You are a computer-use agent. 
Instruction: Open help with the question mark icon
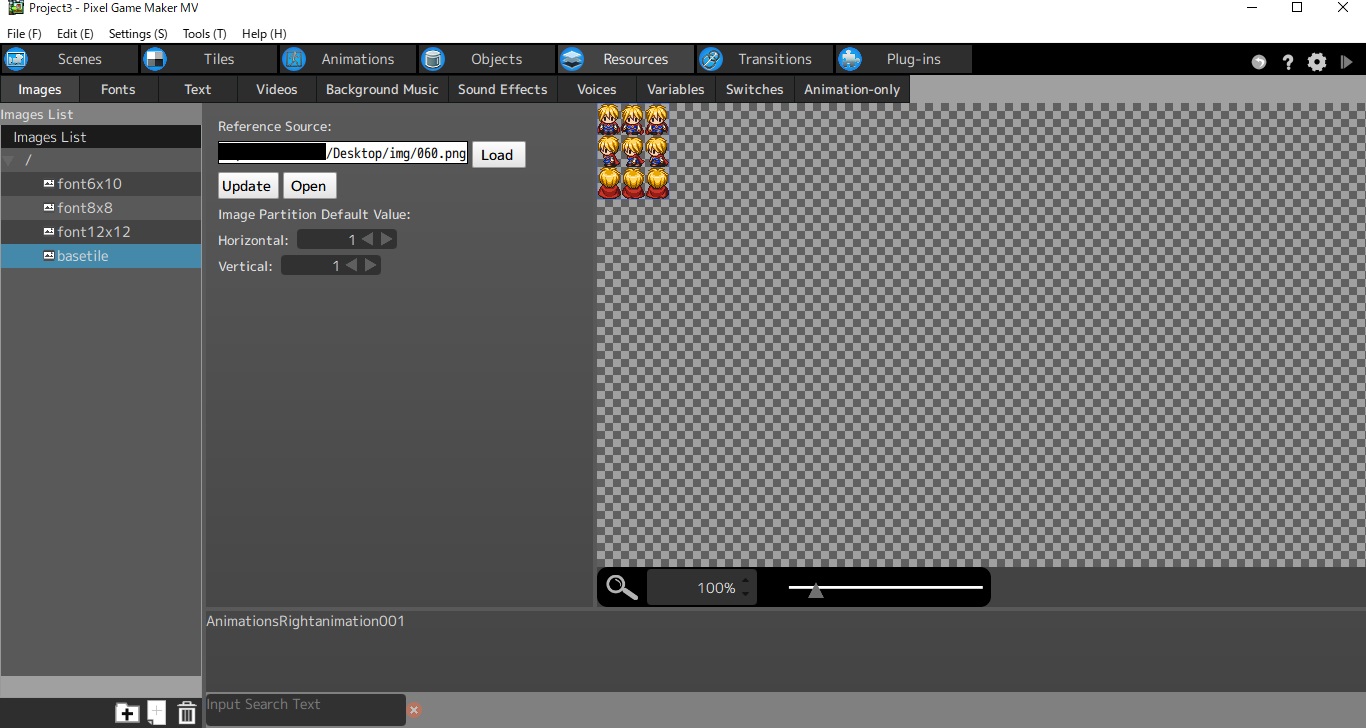click(1288, 62)
